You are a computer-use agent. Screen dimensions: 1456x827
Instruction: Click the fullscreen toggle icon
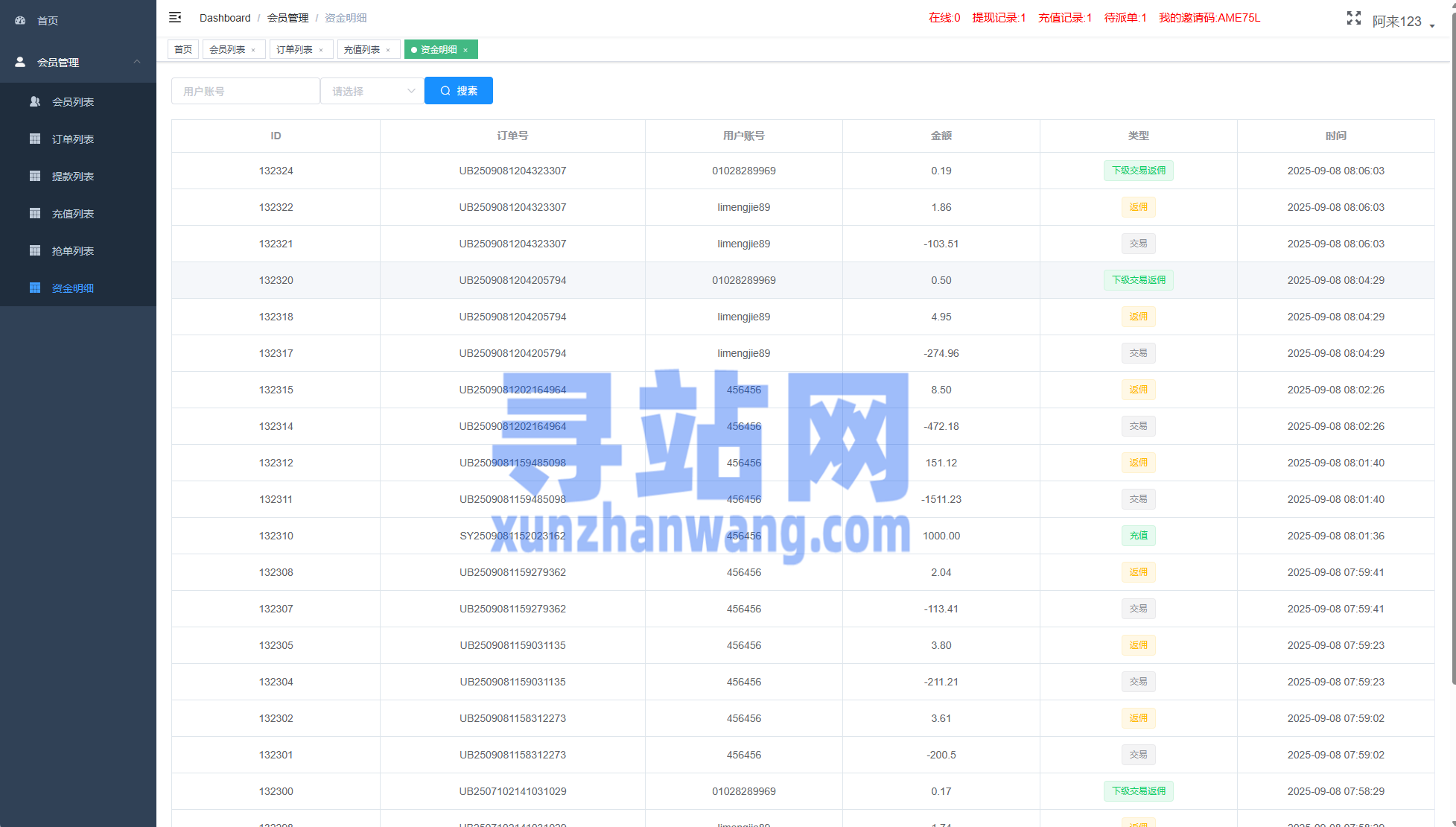(x=1353, y=19)
